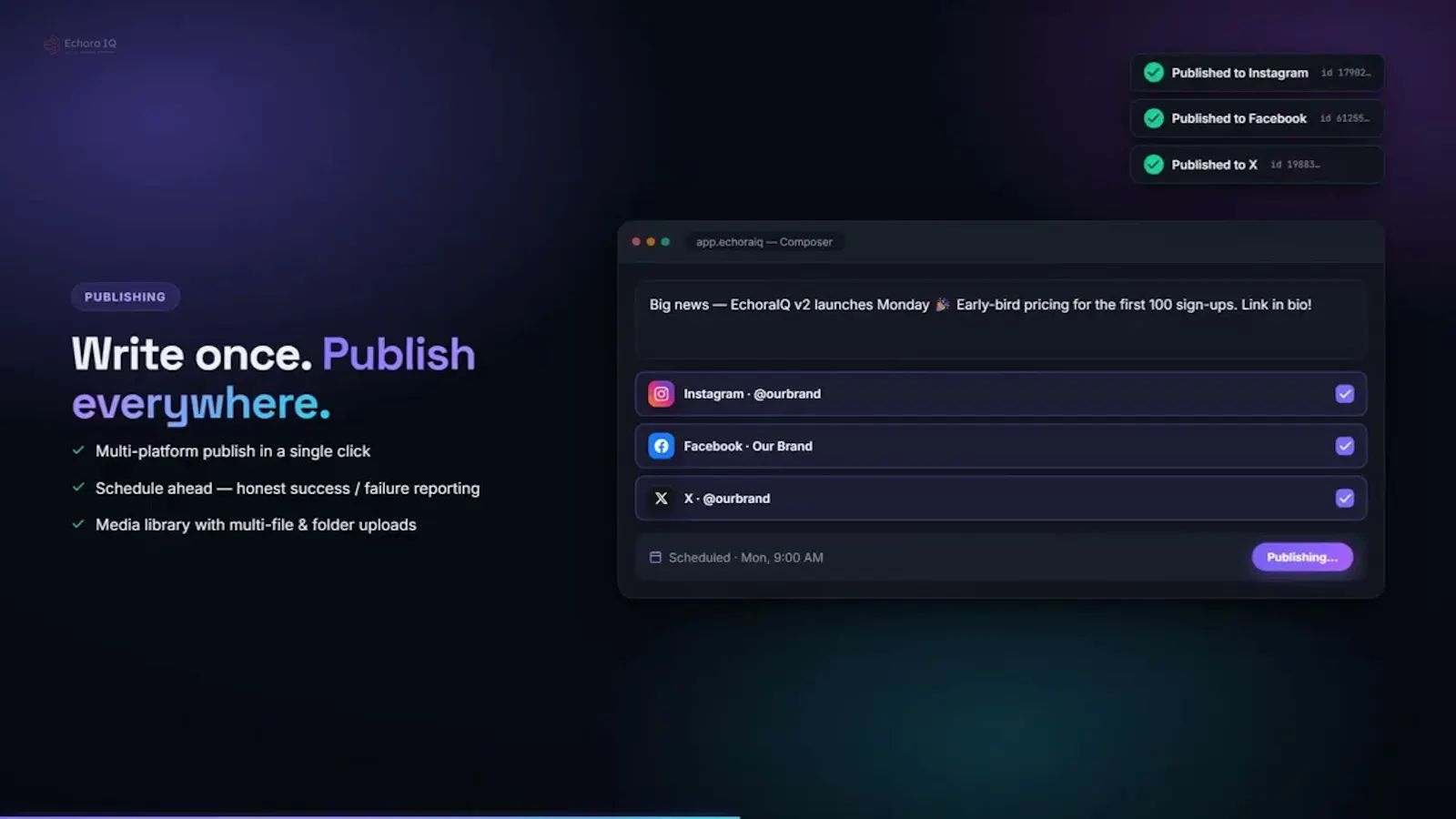Click the X platform icon

[662, 499]
